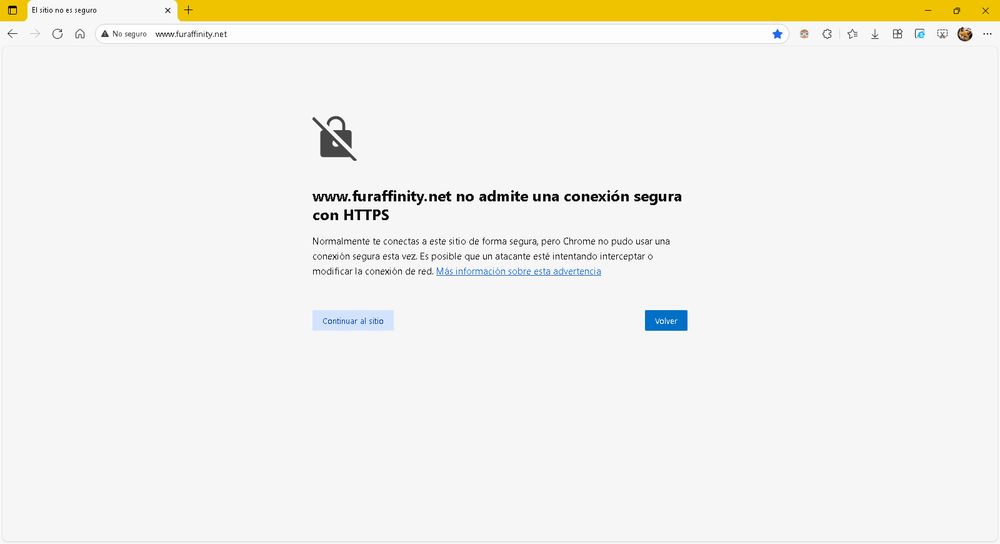Open the user profile avatar
This screenshot has height=544, width=1000.
coord(965,34)
